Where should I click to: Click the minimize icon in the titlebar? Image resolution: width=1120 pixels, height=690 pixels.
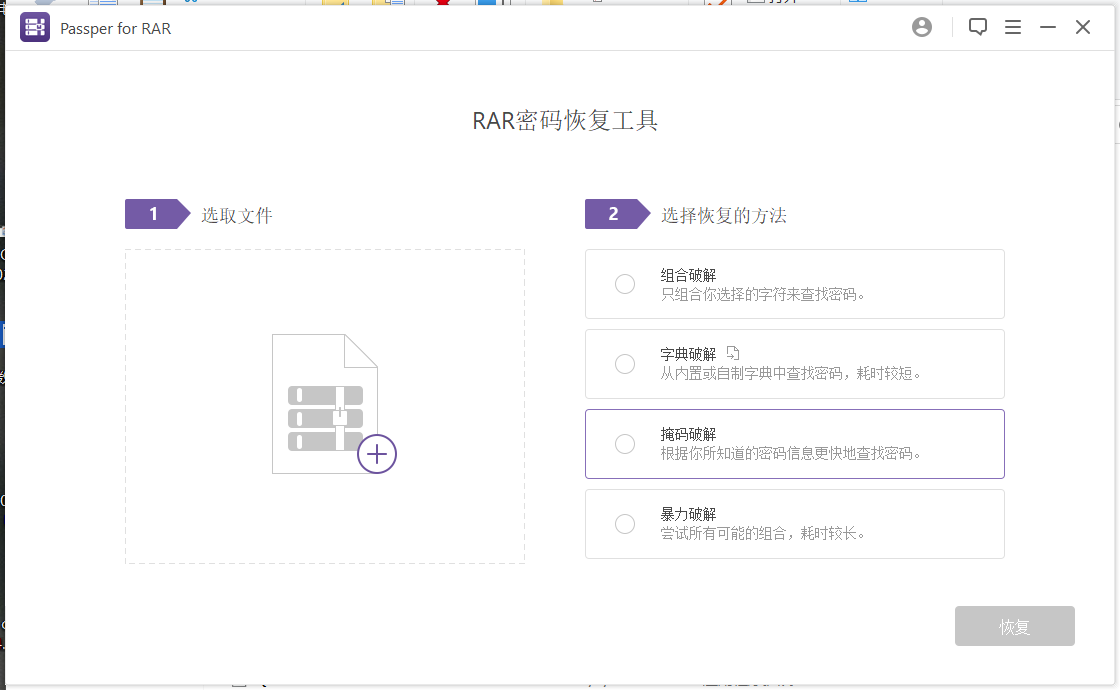1047,27
